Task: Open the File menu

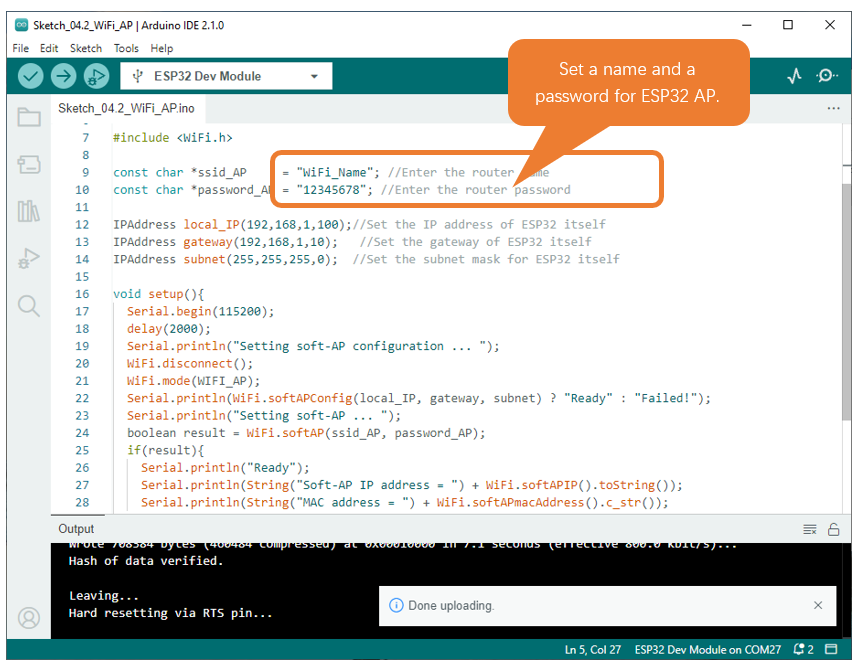Action: pyautogui.click(x=21, y=48)
